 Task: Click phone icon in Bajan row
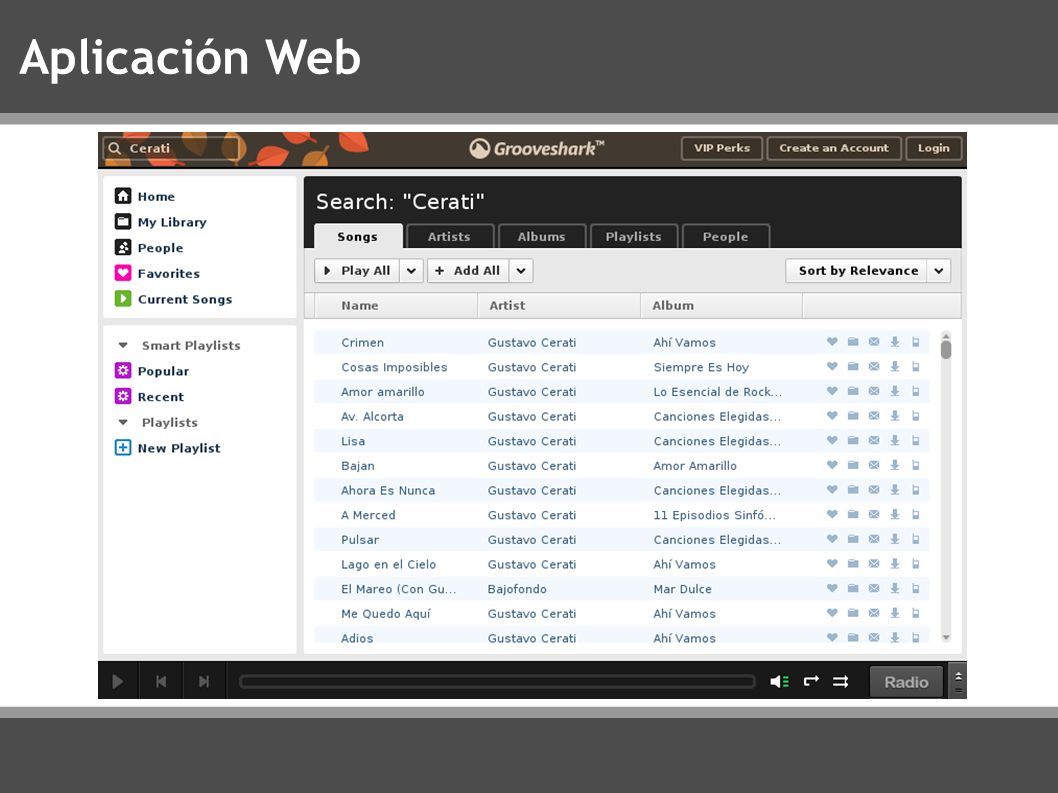pyautogui.click(x=916, y=465)
